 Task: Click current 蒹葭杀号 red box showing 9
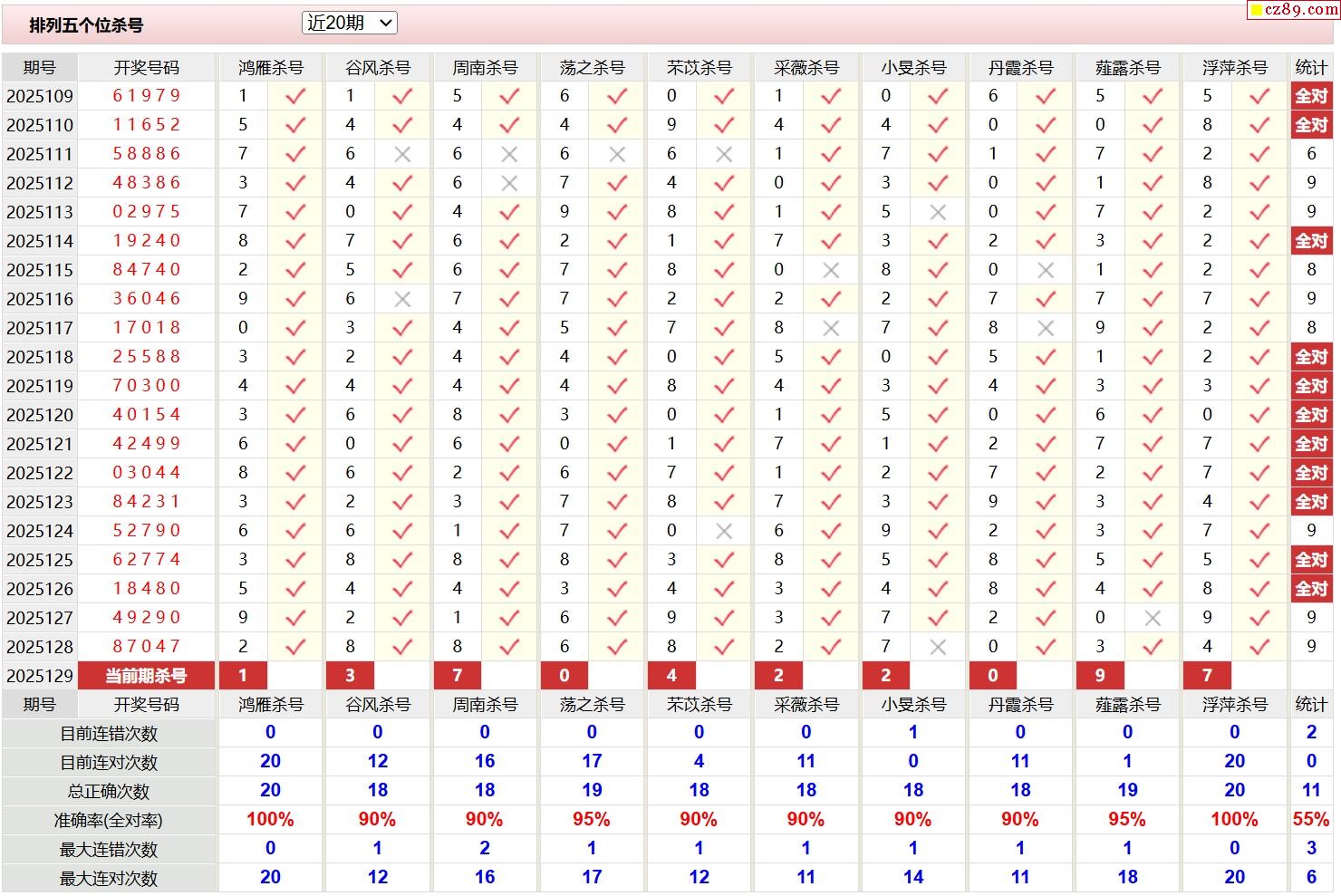coord(1100,676)
